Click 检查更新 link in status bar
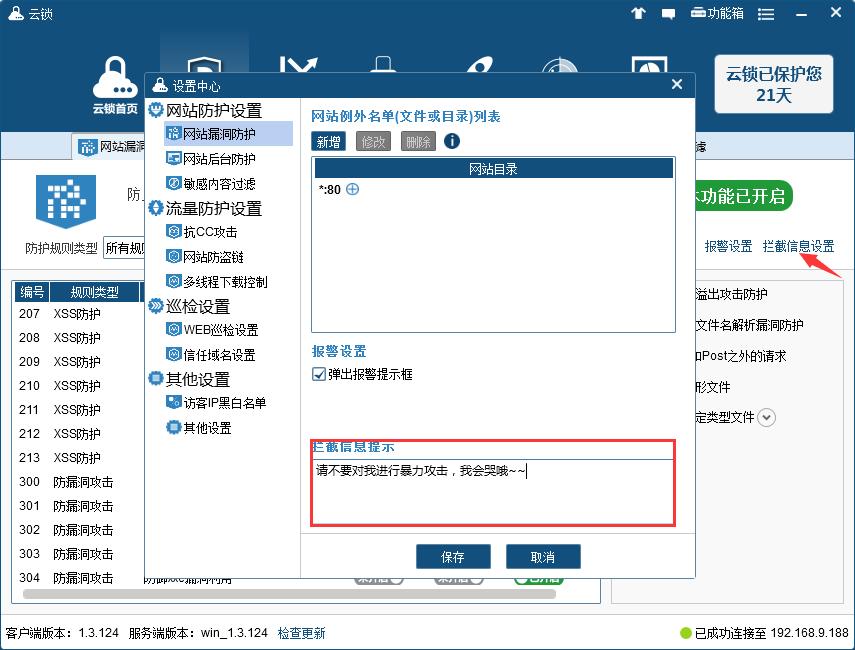 (302, 633)
